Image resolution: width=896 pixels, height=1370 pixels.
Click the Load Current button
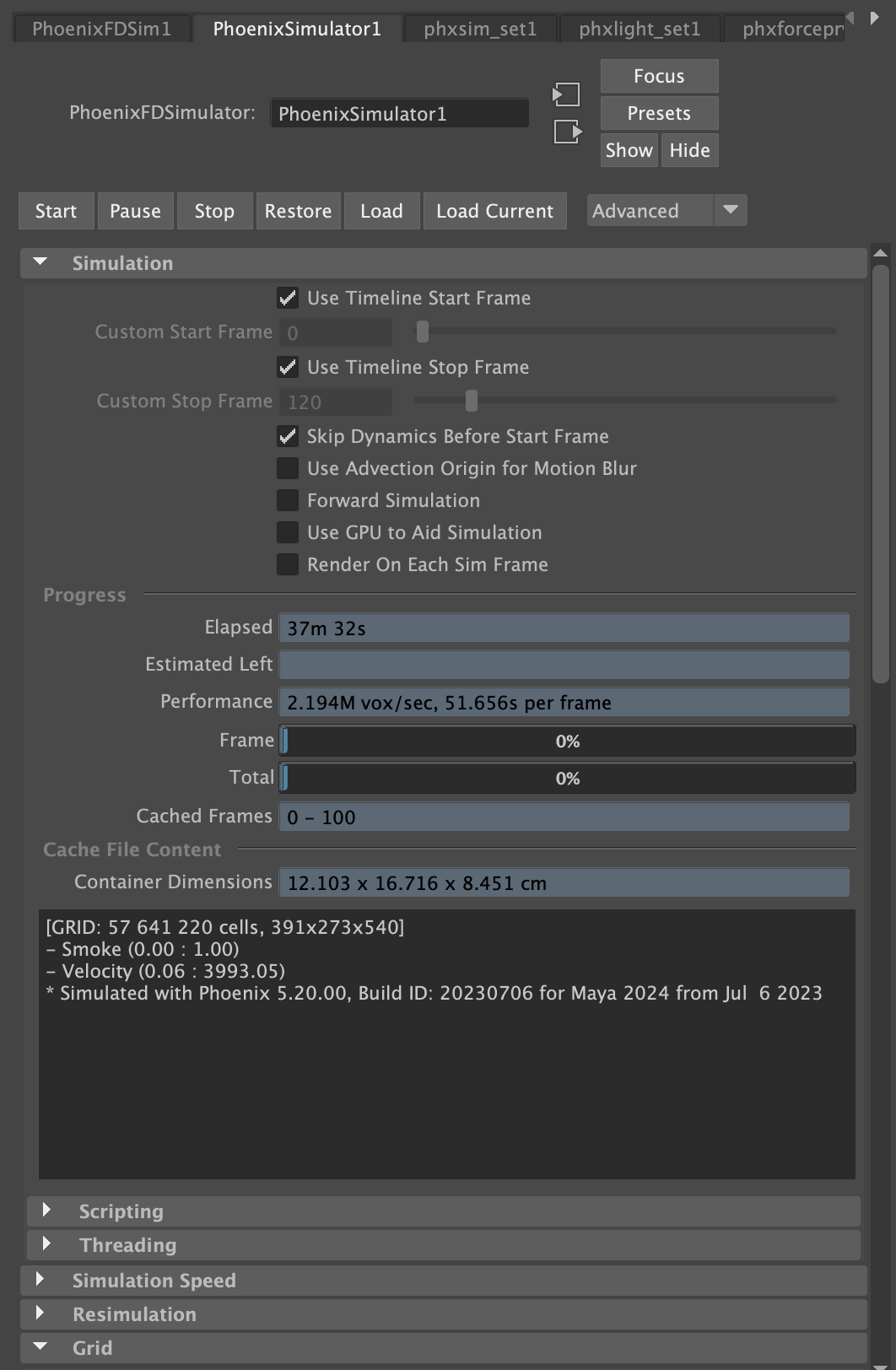(494, 211)
